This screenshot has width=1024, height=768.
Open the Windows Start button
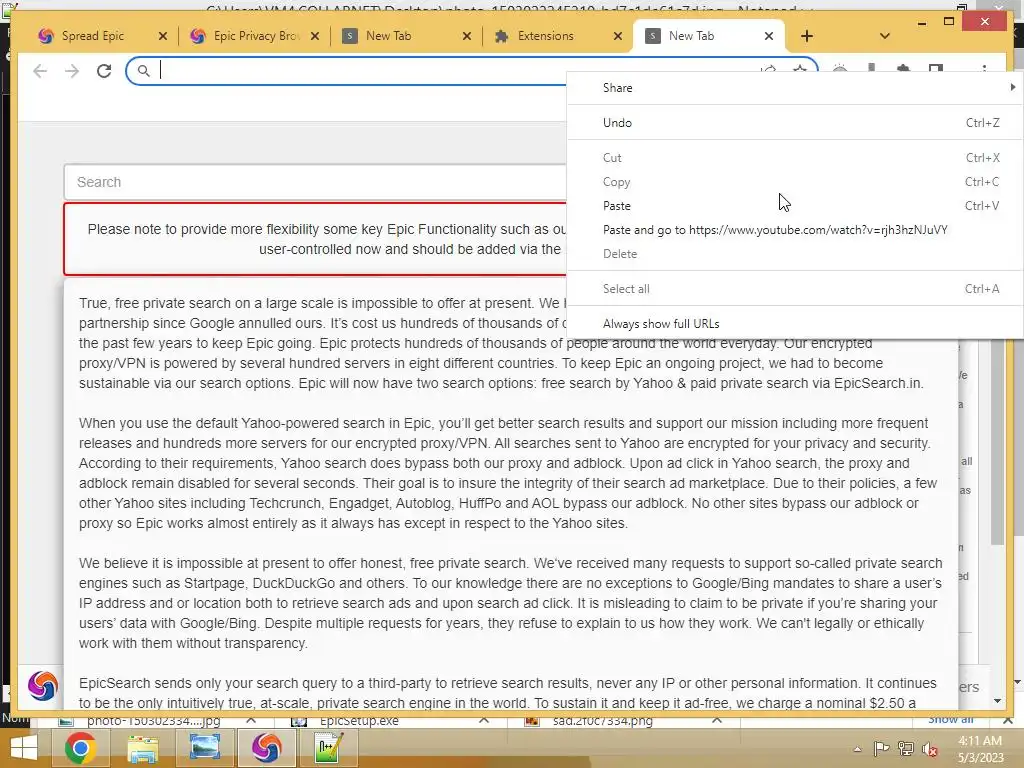point(24,748)
